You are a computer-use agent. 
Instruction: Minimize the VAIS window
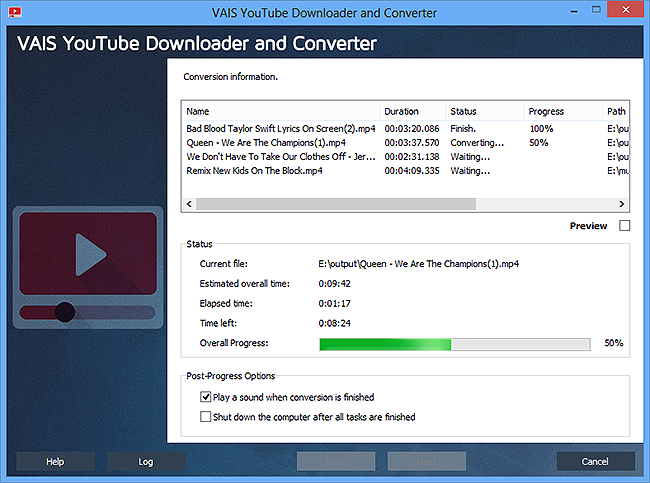(x=574, y=12)
